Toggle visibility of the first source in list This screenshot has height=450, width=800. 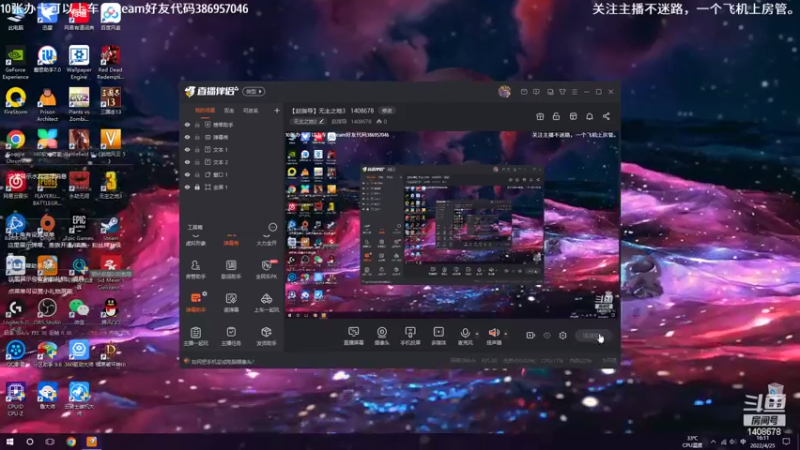(x=187, y=124)
